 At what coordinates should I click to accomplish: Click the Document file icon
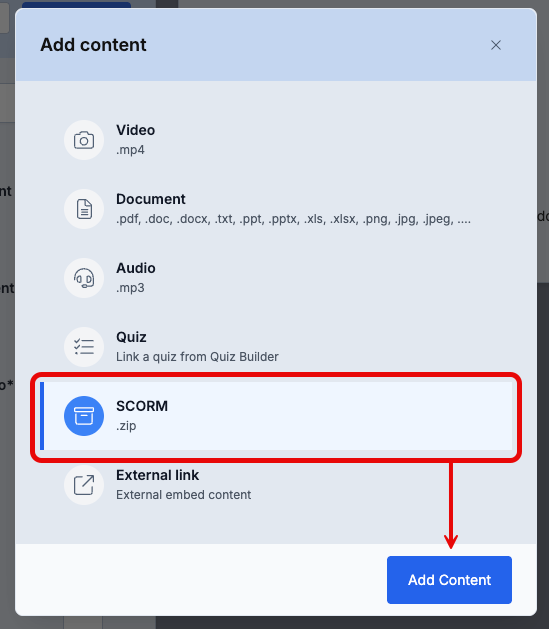click(x=84, y=209)
